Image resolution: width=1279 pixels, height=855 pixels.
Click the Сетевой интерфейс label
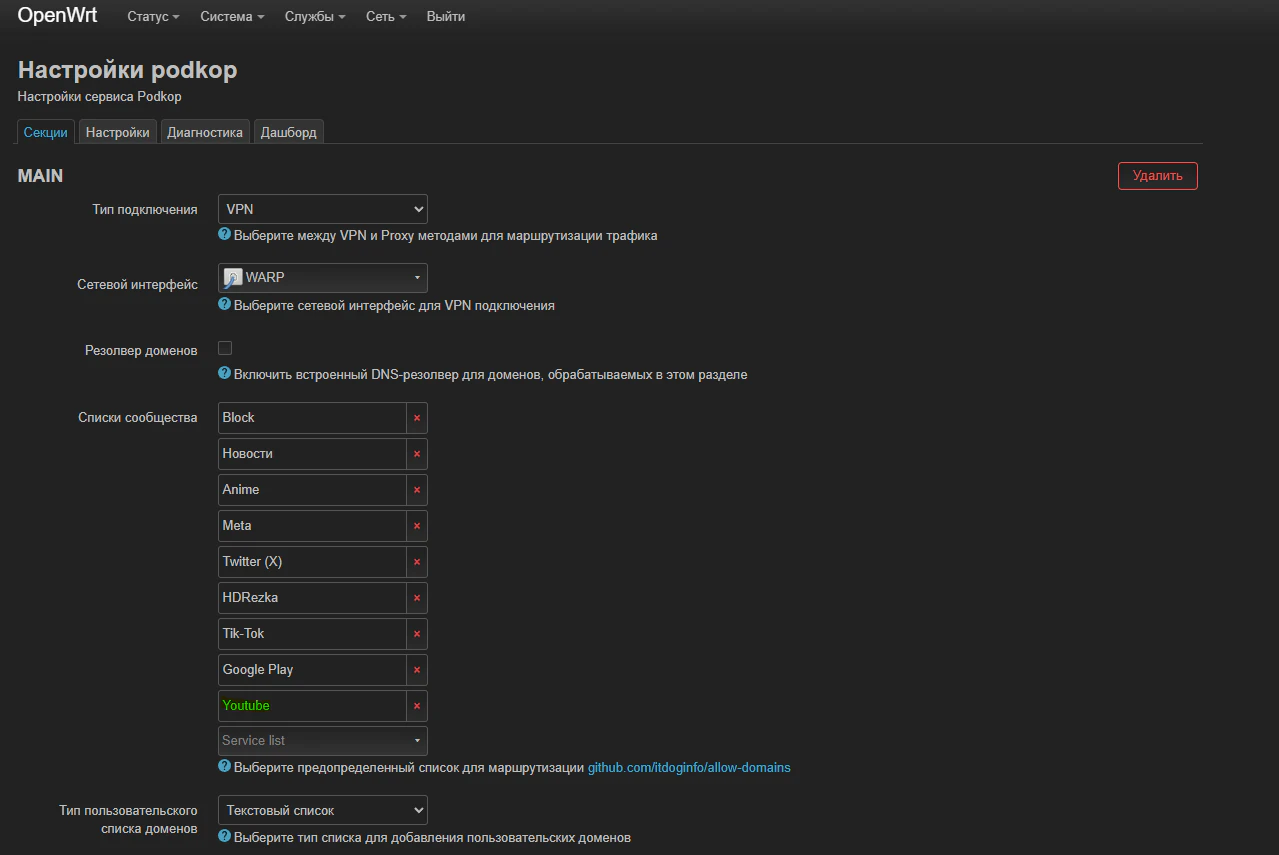pos(137,285)
